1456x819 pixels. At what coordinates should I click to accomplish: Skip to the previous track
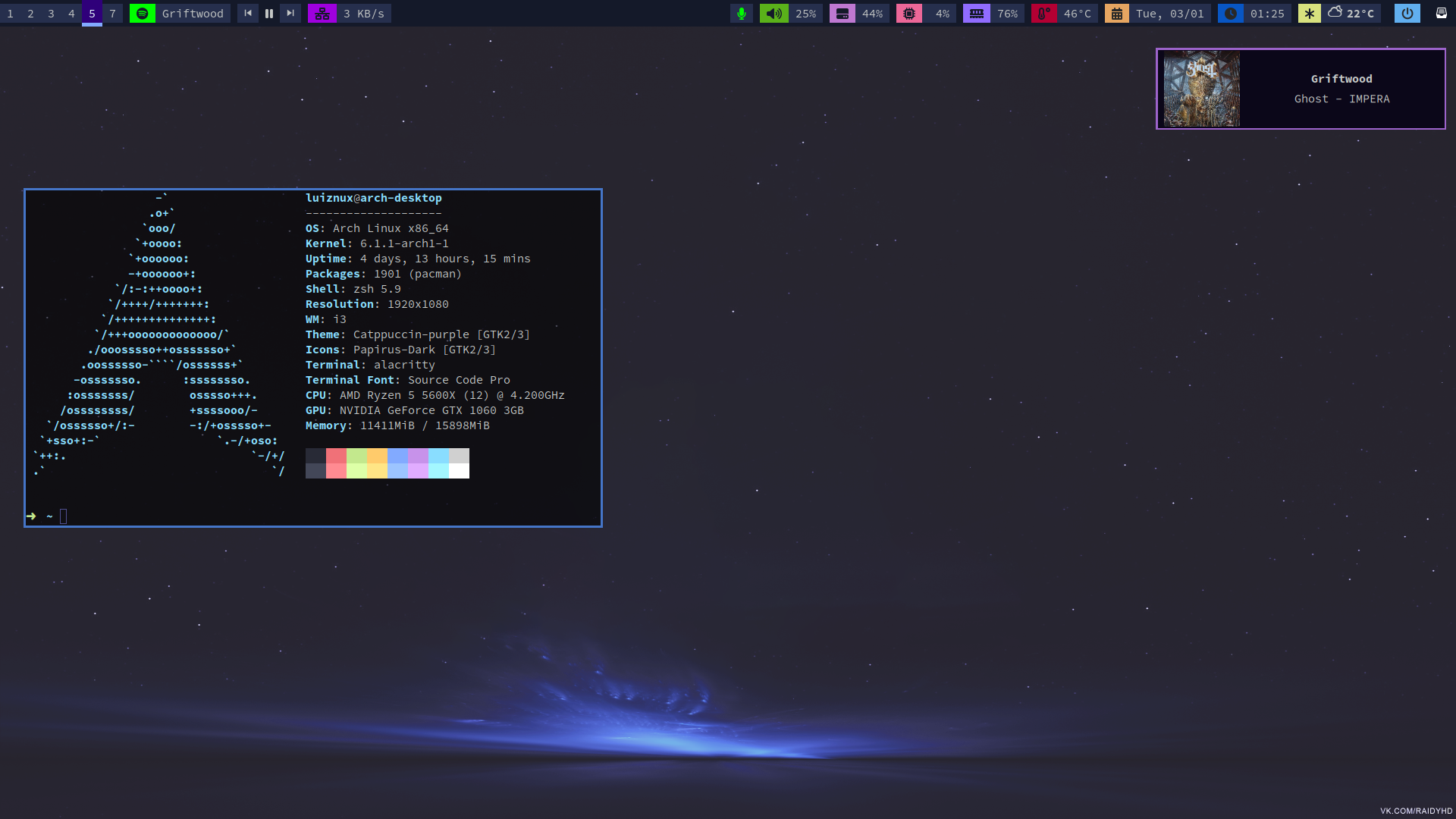pos(248,14)
